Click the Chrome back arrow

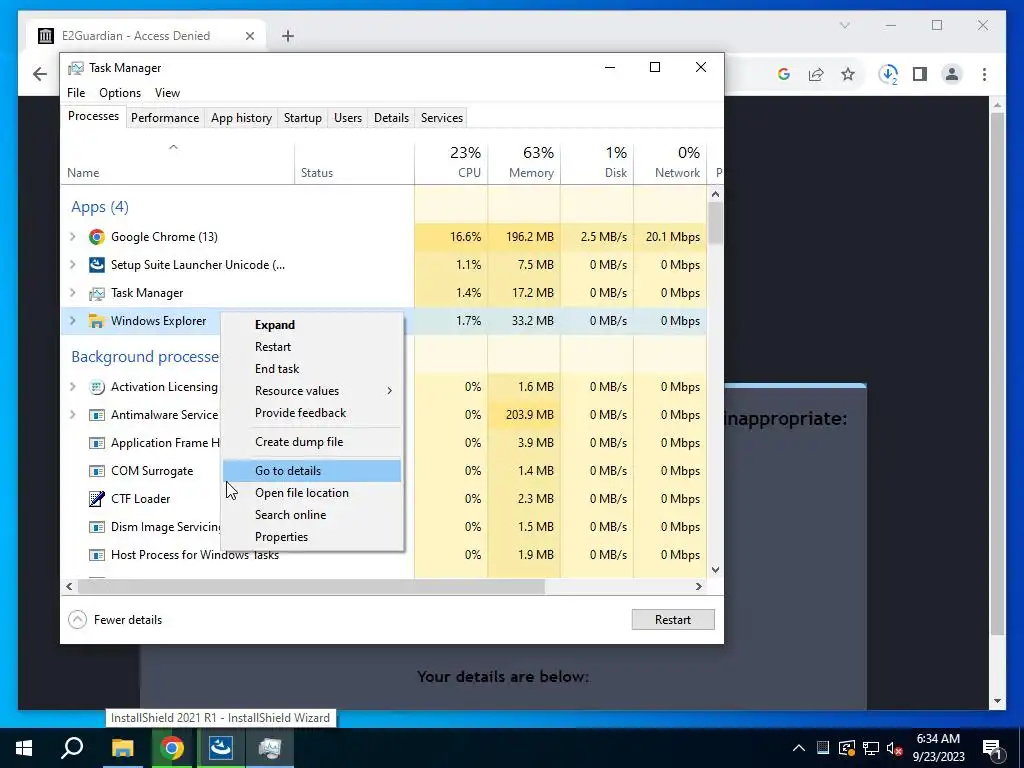click(x=40, y=74)
